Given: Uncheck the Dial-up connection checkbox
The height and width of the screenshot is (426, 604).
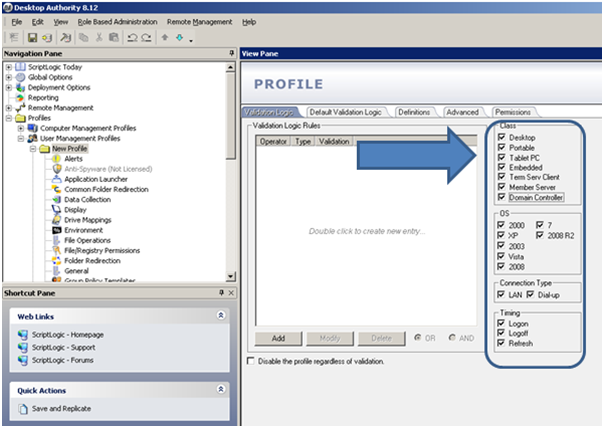Looking at the screenshot, I should (x=530, y=295).
